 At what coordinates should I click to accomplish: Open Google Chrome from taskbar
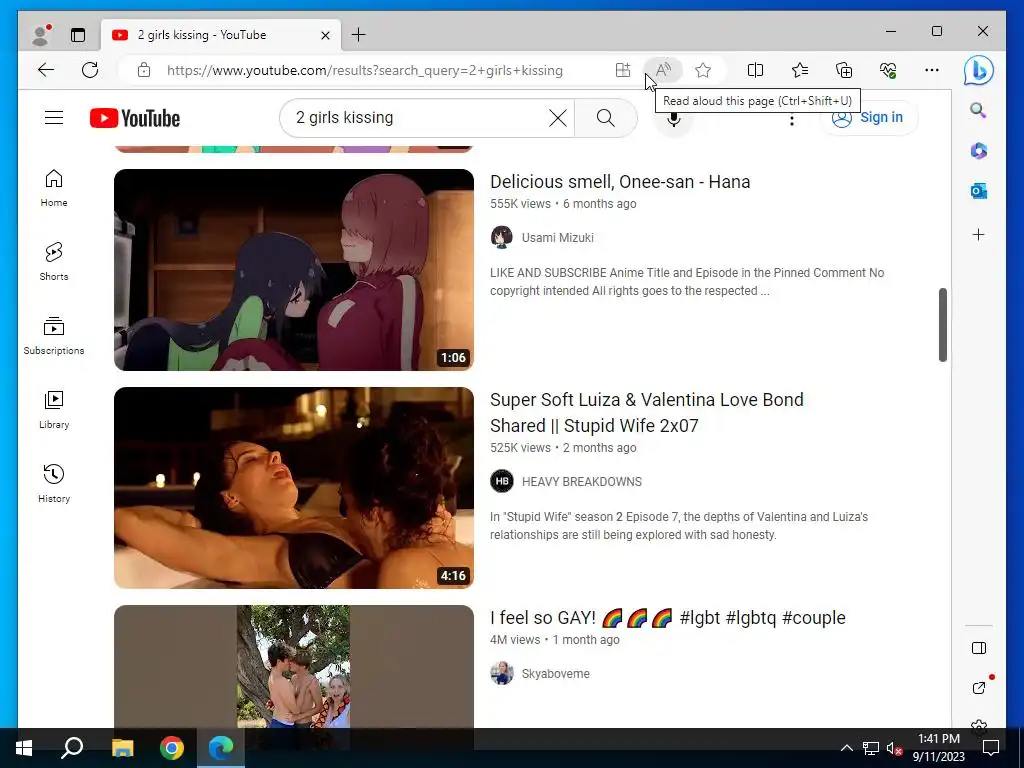tap(172, 748)
